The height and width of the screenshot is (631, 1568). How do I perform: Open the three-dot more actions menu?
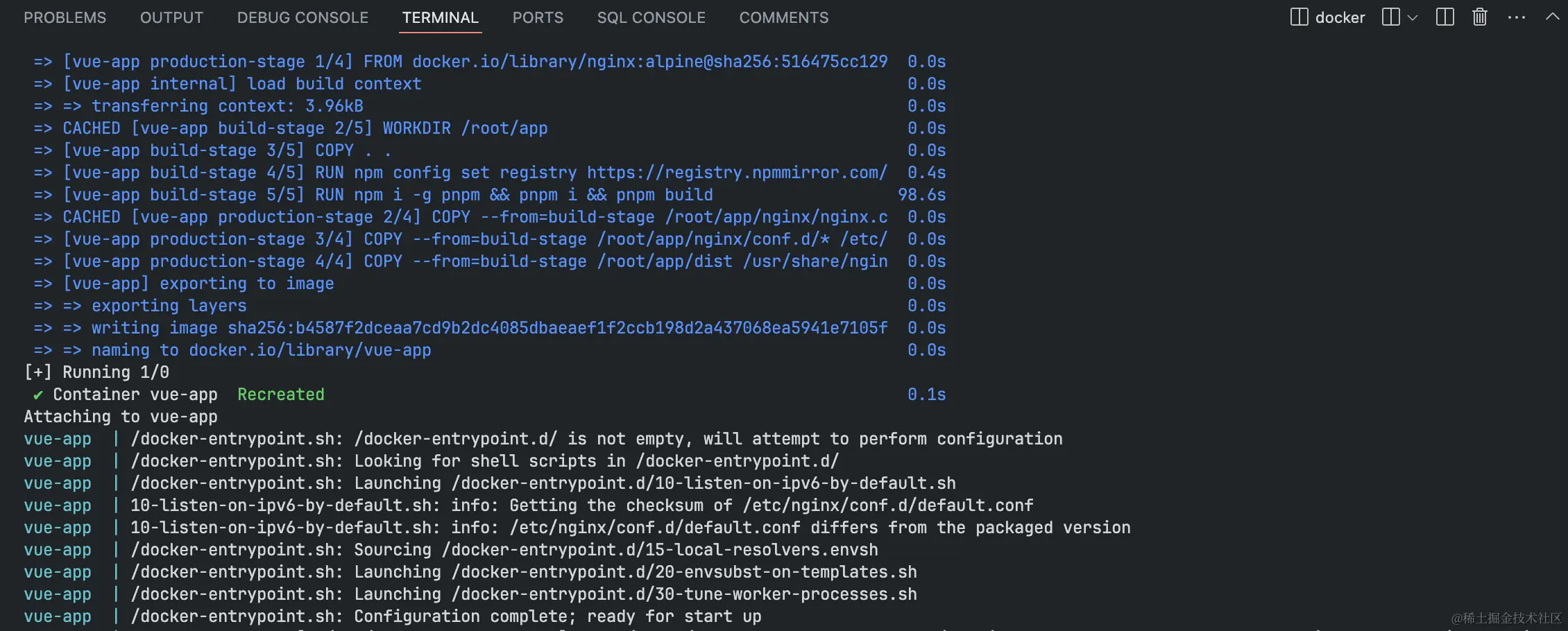pyautogui.click(x=1517, y=18)
